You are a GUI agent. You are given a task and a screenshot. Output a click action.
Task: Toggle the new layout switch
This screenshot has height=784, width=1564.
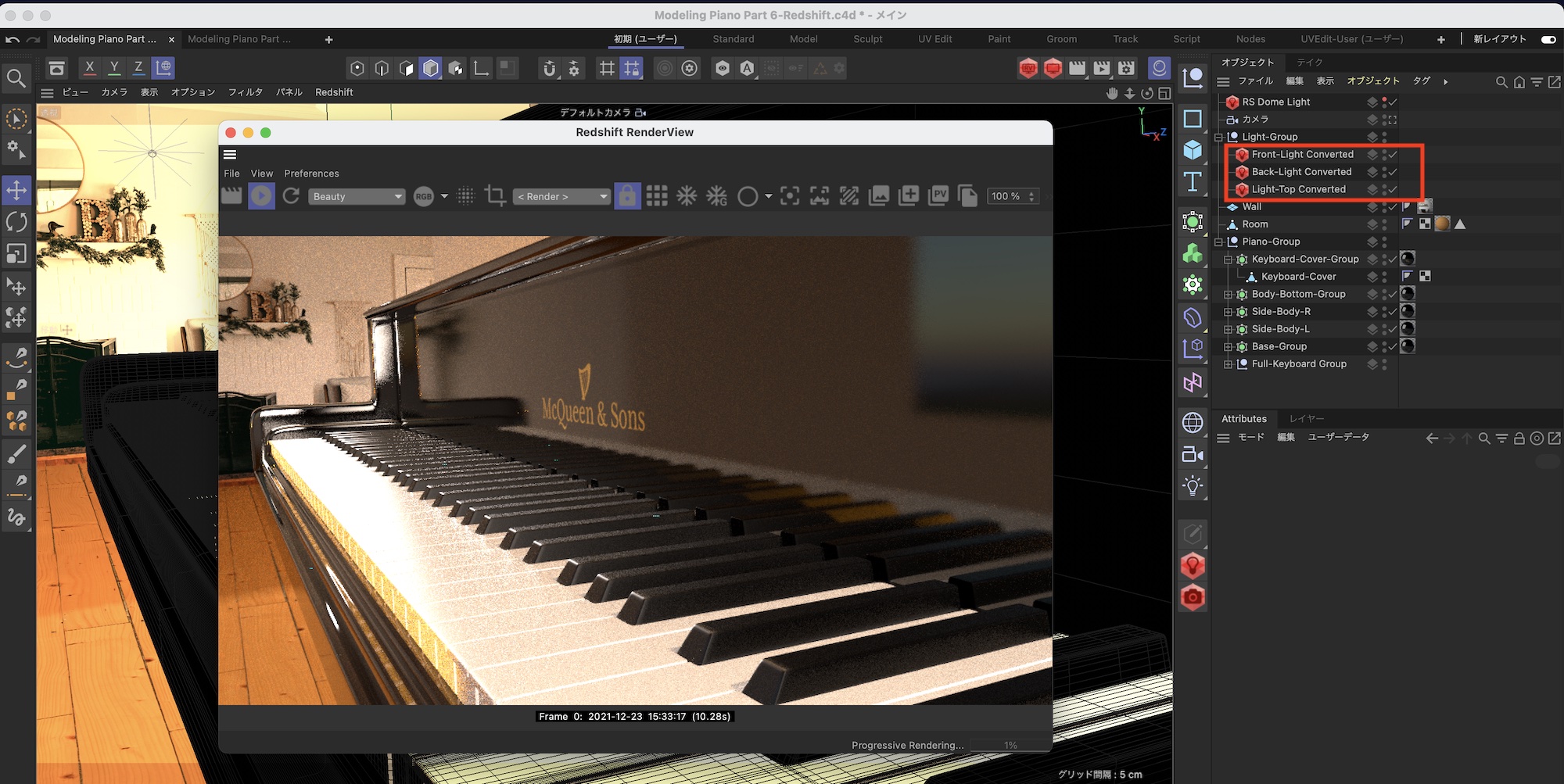(1548, 39)
